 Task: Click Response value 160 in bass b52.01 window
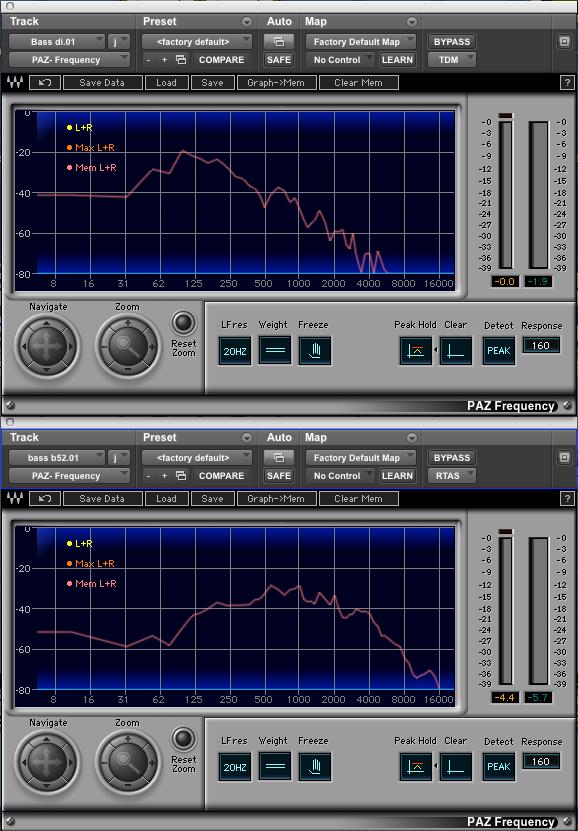coord(541,762)
